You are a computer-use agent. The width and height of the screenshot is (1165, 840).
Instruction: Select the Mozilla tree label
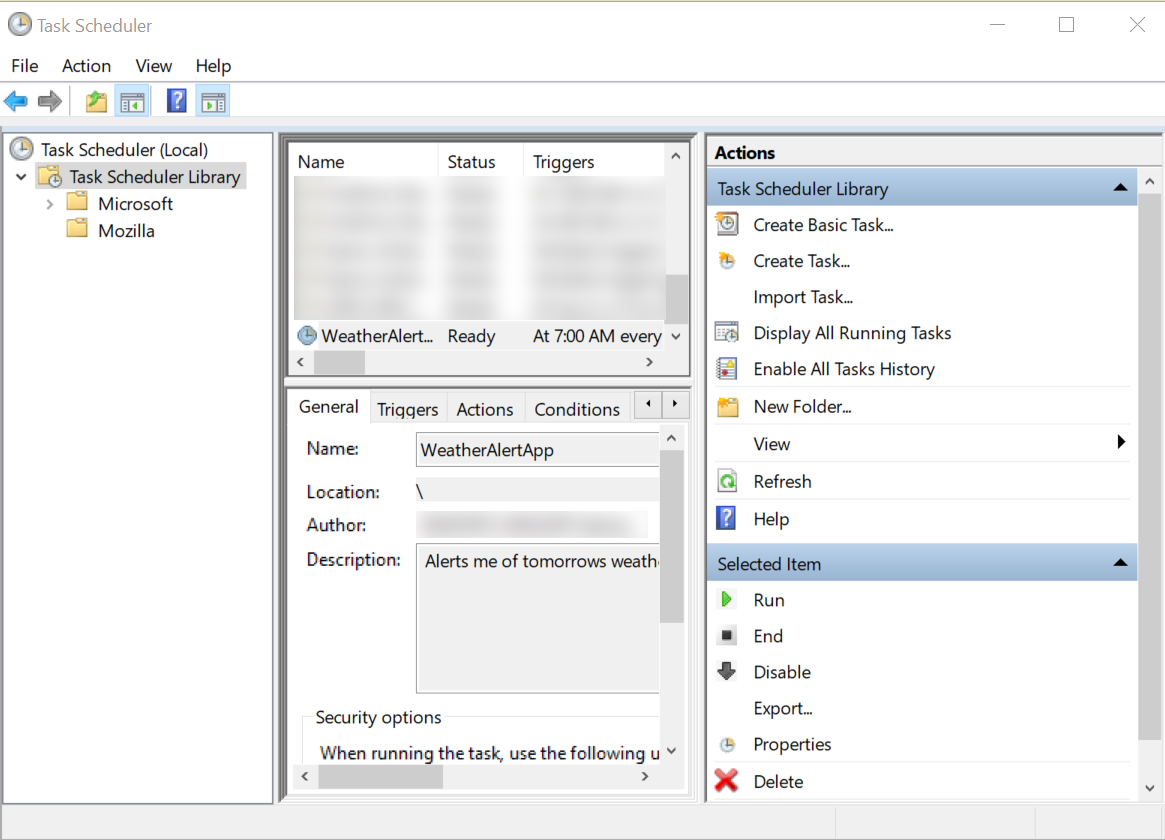coord(126,231)
